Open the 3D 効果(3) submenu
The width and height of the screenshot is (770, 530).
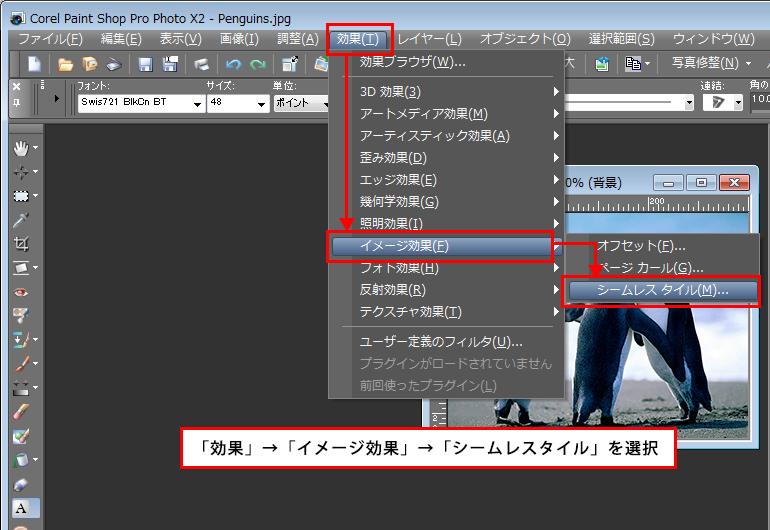tap(447, 92)
